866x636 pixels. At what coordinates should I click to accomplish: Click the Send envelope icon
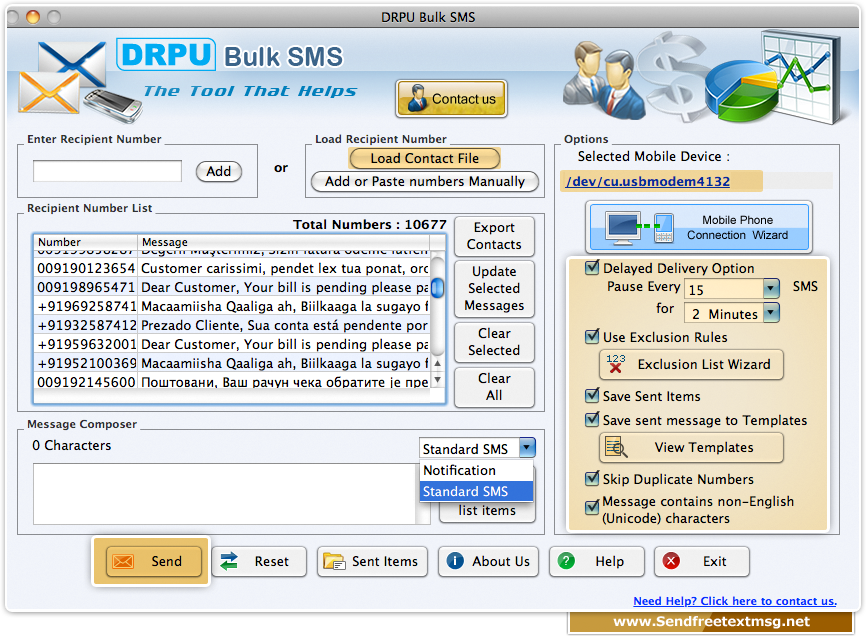point(123,561)
